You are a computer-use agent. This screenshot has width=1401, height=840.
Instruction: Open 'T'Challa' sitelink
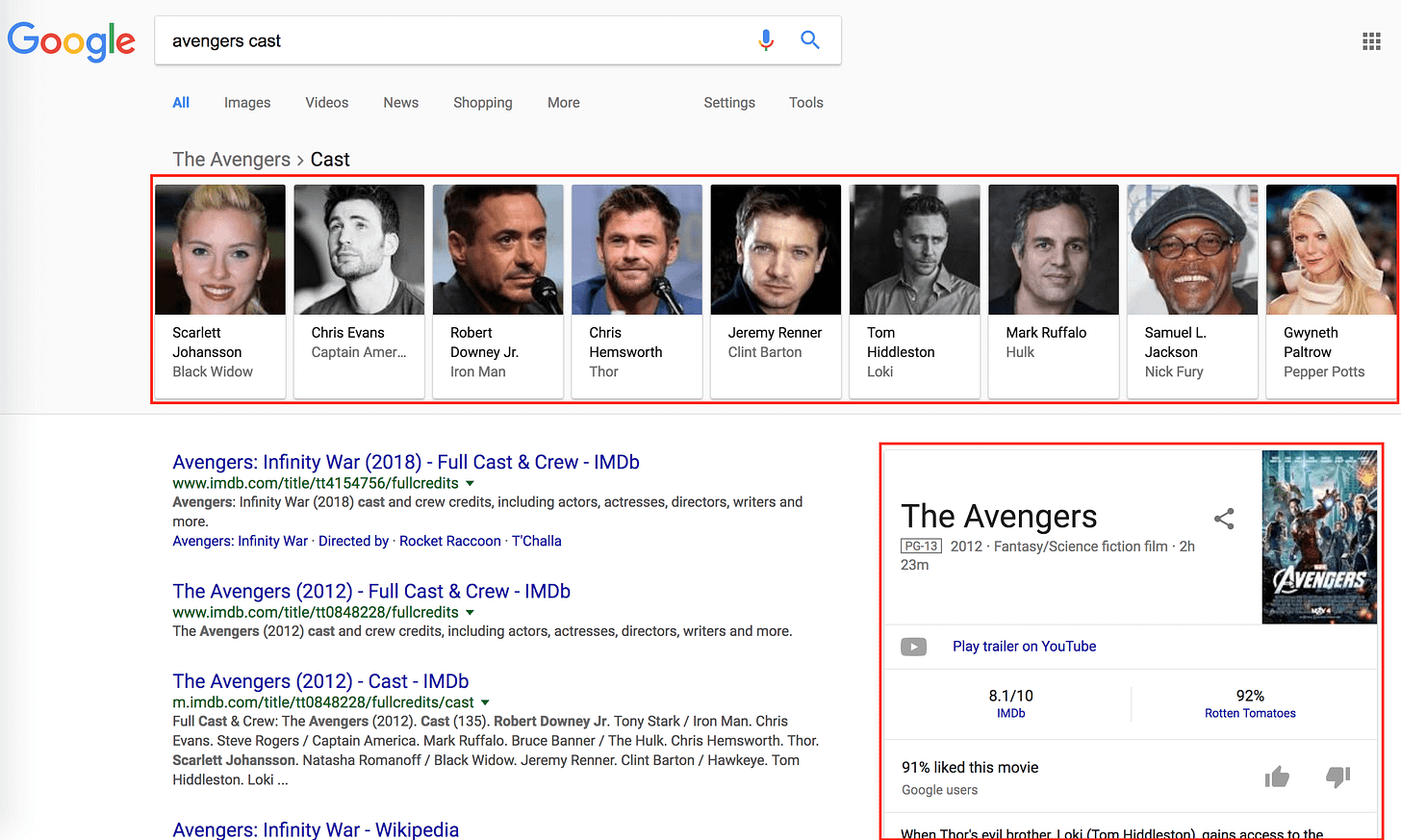point(536,542)
